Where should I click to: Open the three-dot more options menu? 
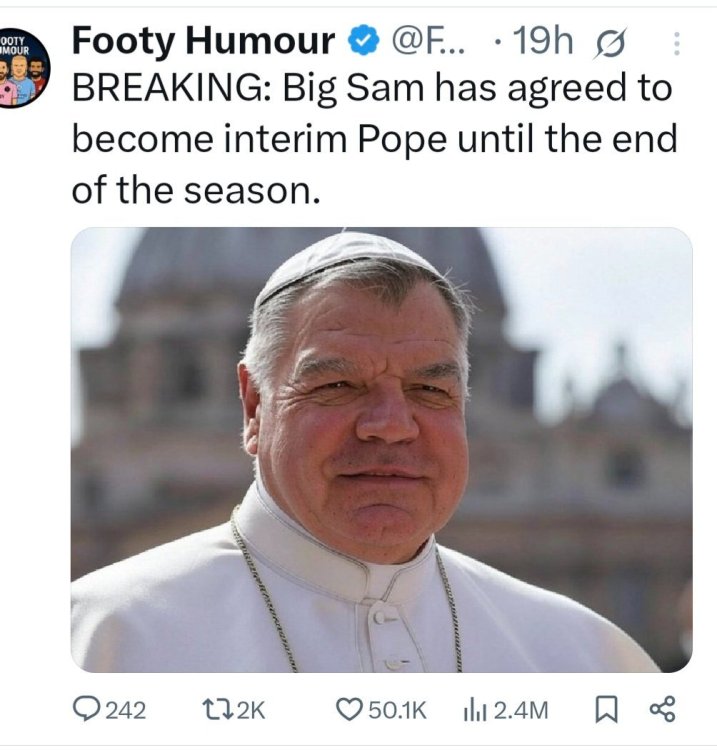point(676,43)
